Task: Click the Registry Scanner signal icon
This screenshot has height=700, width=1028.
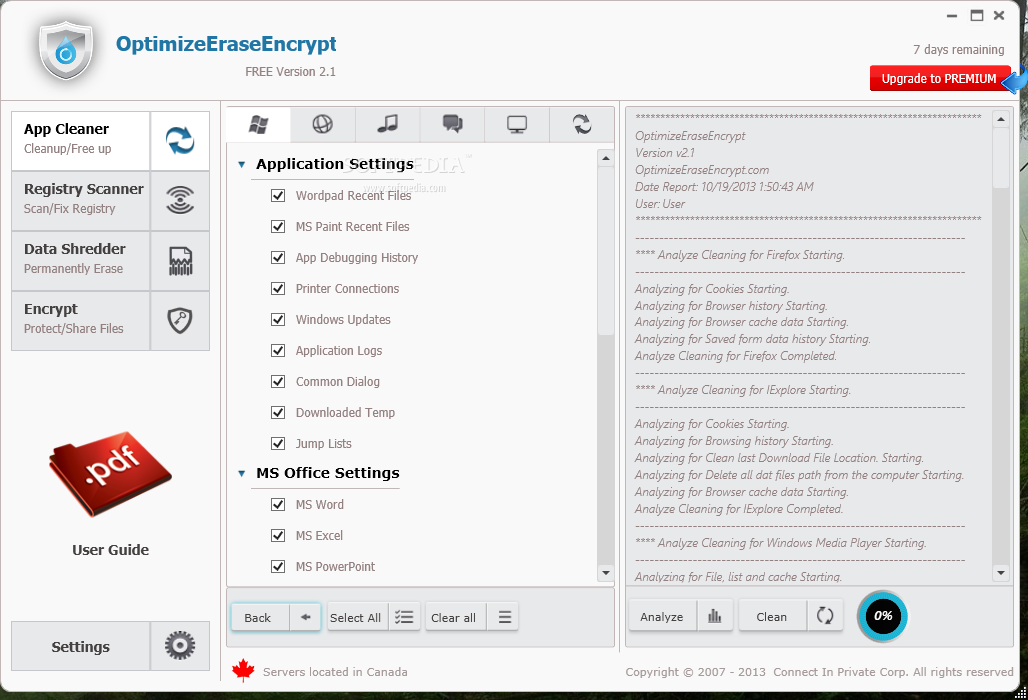Action: [x=180, y=200]
